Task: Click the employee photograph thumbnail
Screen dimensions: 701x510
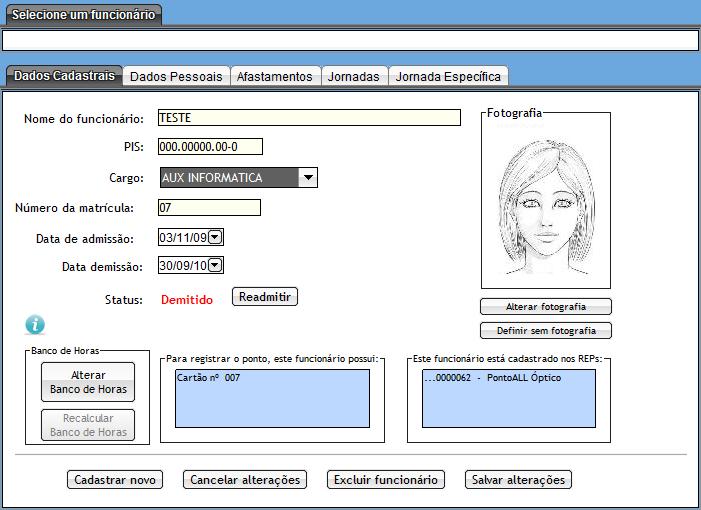Action: 546,205
